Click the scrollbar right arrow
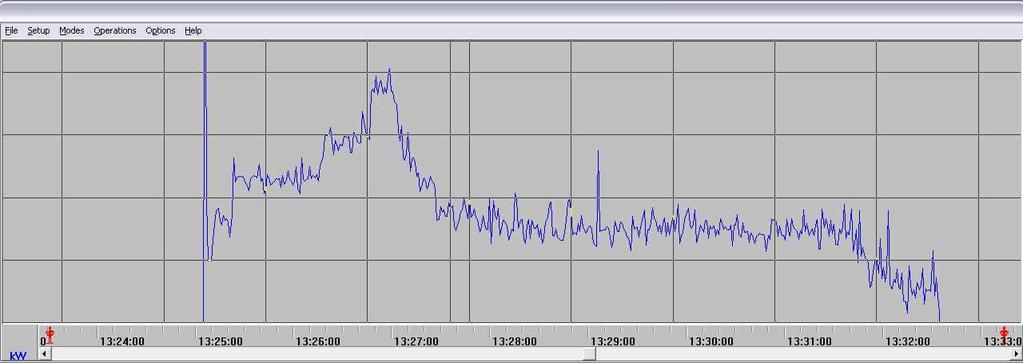 tap(1016, 354)
